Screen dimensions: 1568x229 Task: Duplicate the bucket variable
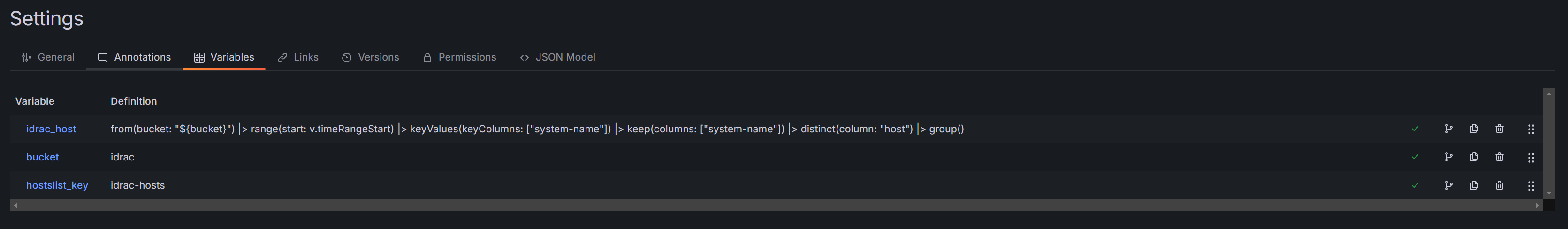pos(1474,157)
